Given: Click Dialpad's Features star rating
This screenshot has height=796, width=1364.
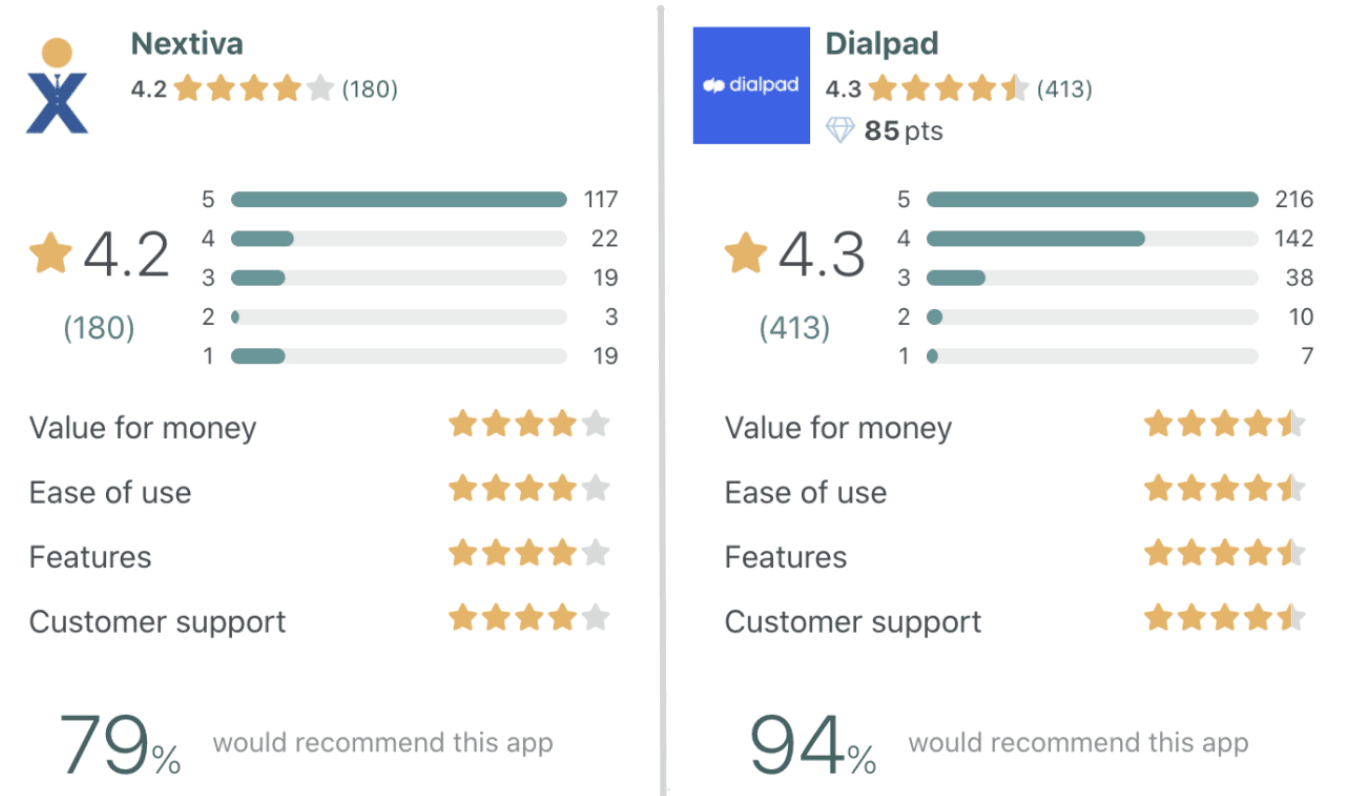Looking at the screenshot, I should [x=1224, y=553].
